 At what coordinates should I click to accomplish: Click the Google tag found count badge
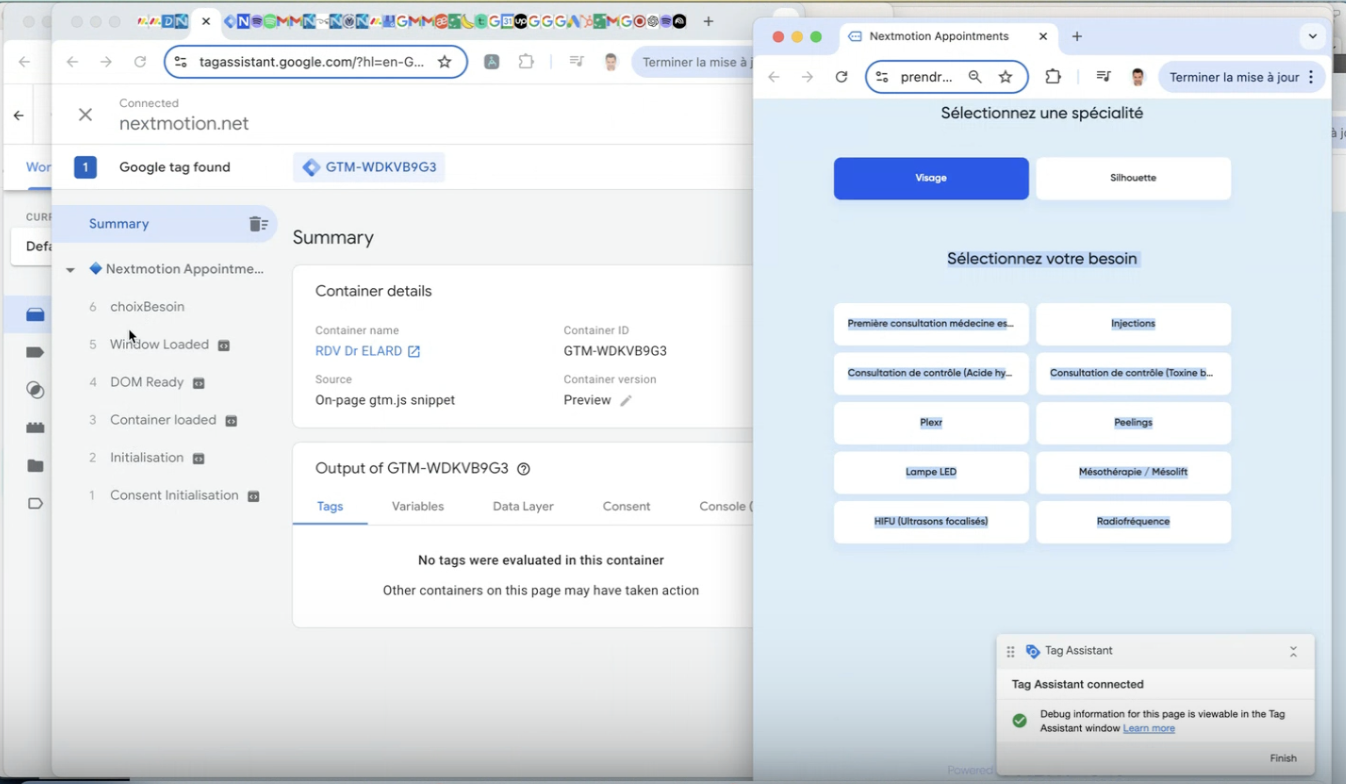(85, 167)
